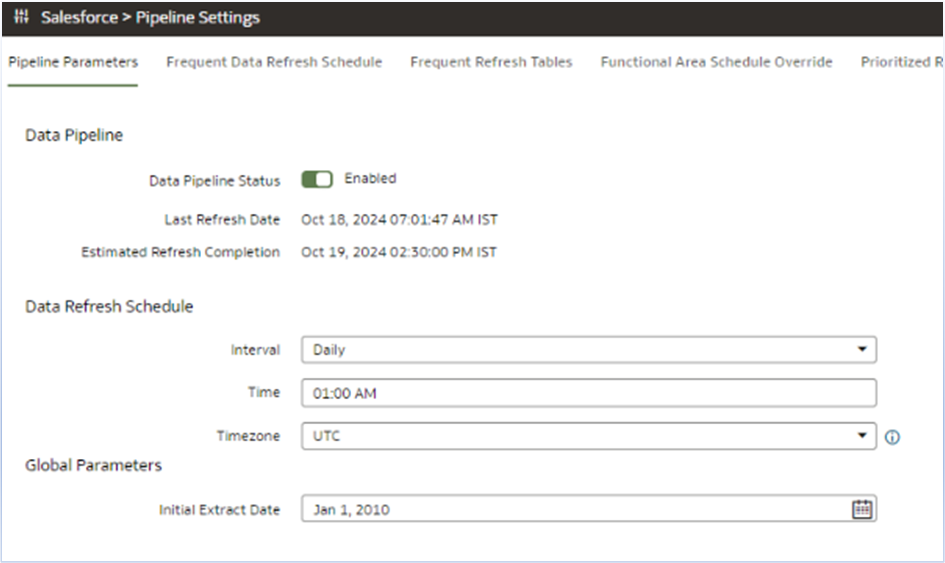Click the Time field label
Viewport: 945px width, 563px height.
(x=264, y=392)
